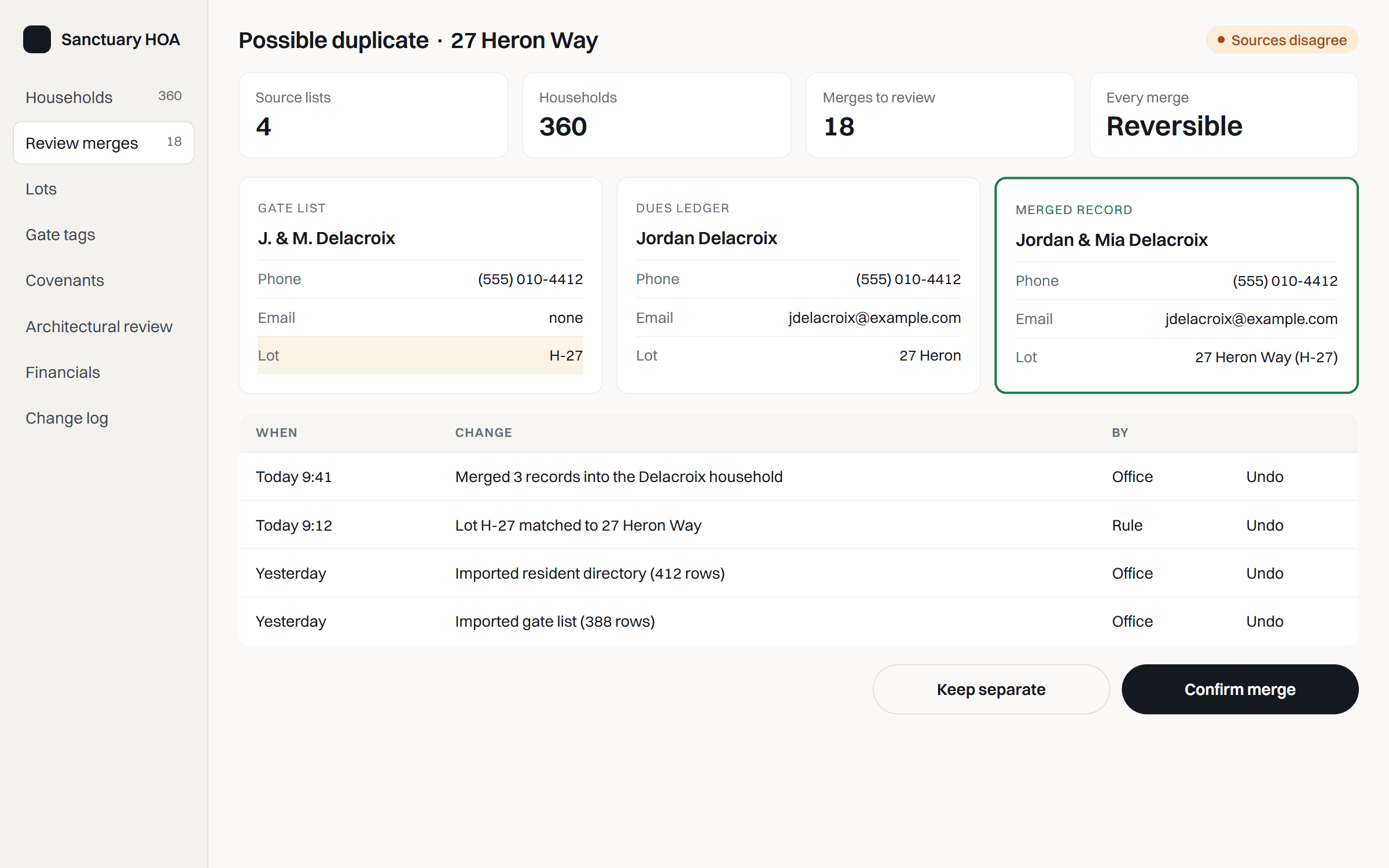Viewport: 1389px width, 868px height.
Task: Click the Confirm merge button
Action: tap(1240, 689)
